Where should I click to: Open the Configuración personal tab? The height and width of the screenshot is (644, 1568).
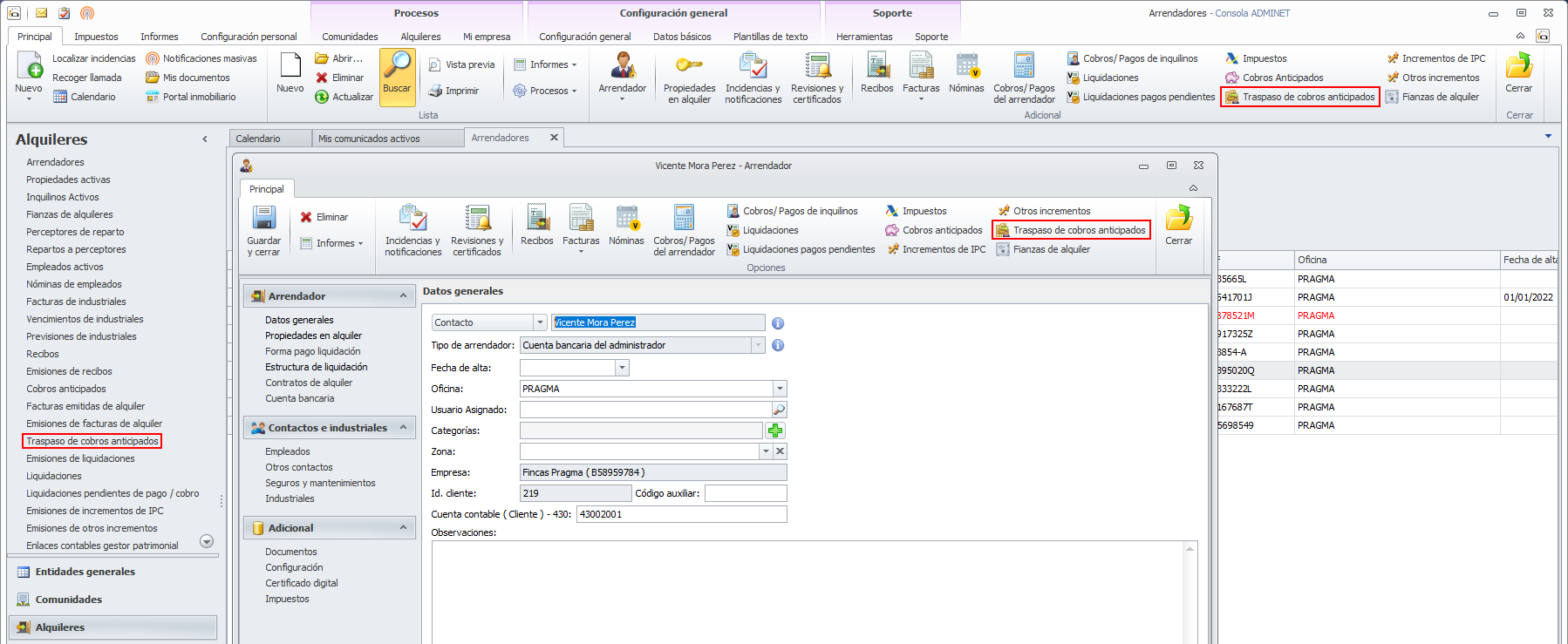249,37
